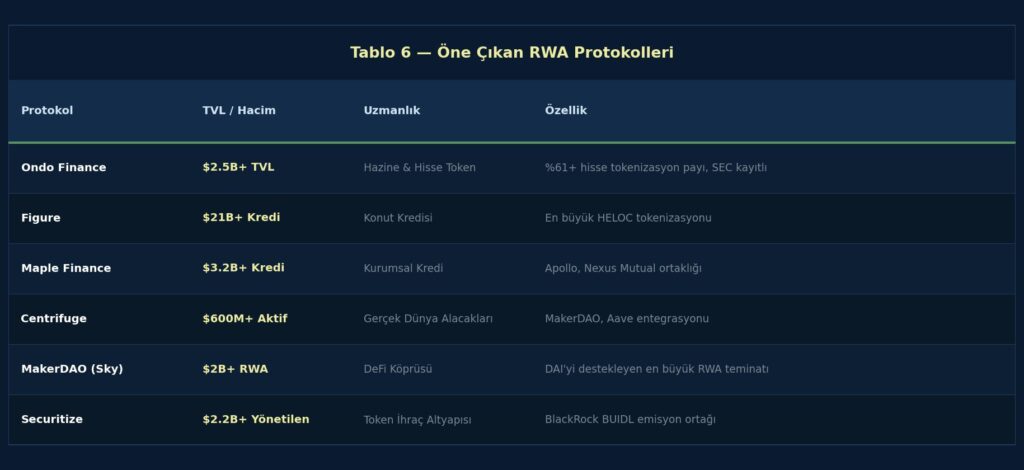Select the "Centrifuge" protocol name
The height and width of the screenshot is (470, 1024).
coord(53,319)
